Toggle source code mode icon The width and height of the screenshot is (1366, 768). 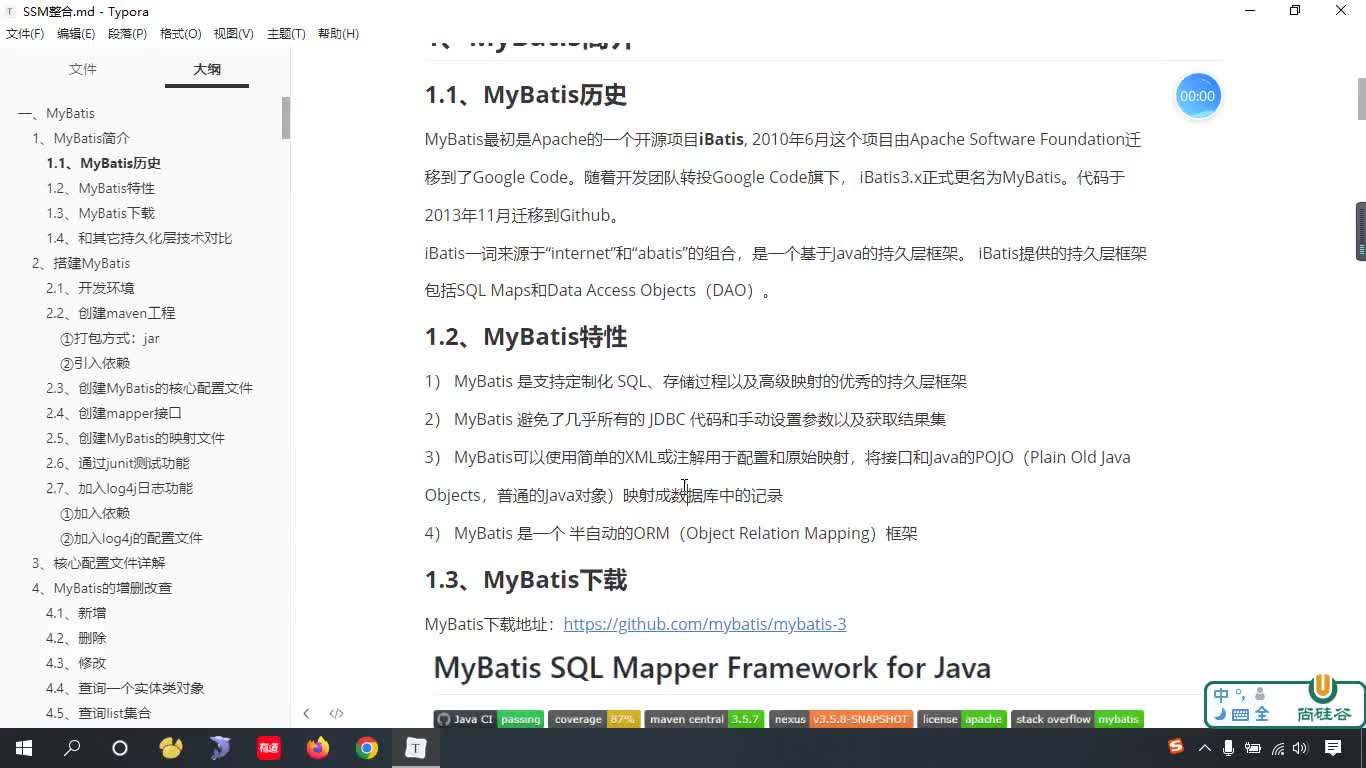tap(336, 713)
